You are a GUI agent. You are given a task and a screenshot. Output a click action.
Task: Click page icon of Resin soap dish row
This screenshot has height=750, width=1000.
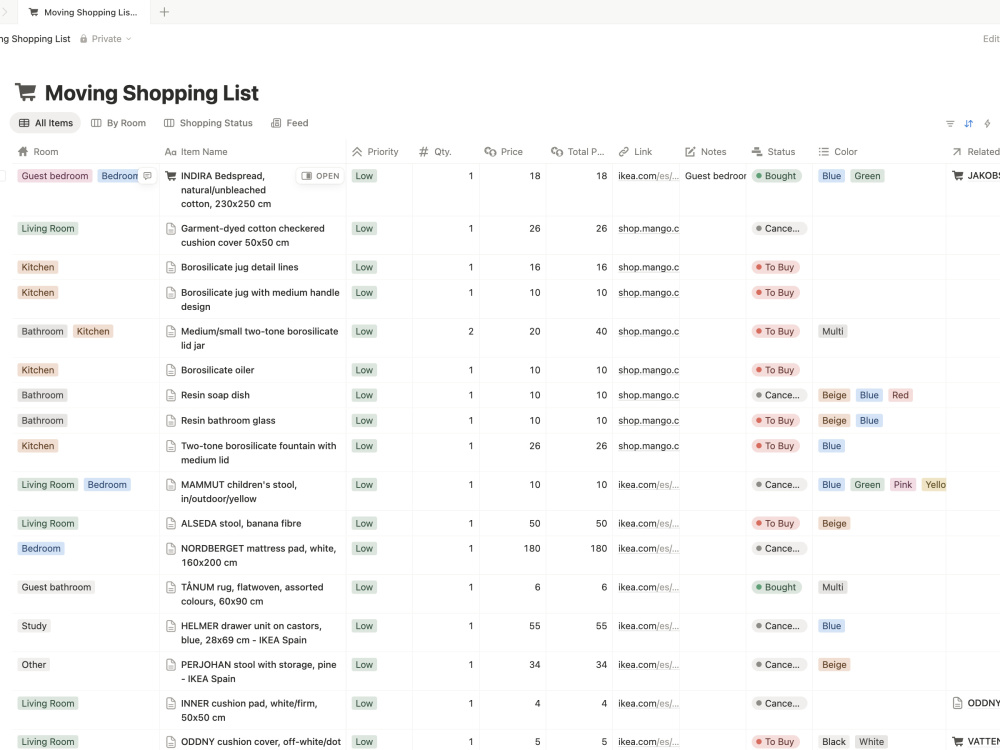click(170, 395)
